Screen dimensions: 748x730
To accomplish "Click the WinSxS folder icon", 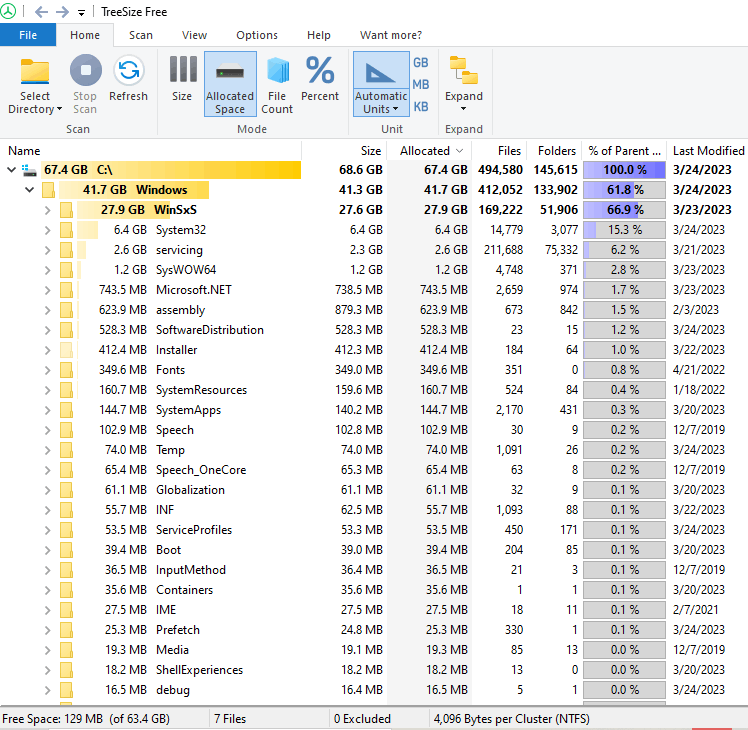I will tap(66, 210).
